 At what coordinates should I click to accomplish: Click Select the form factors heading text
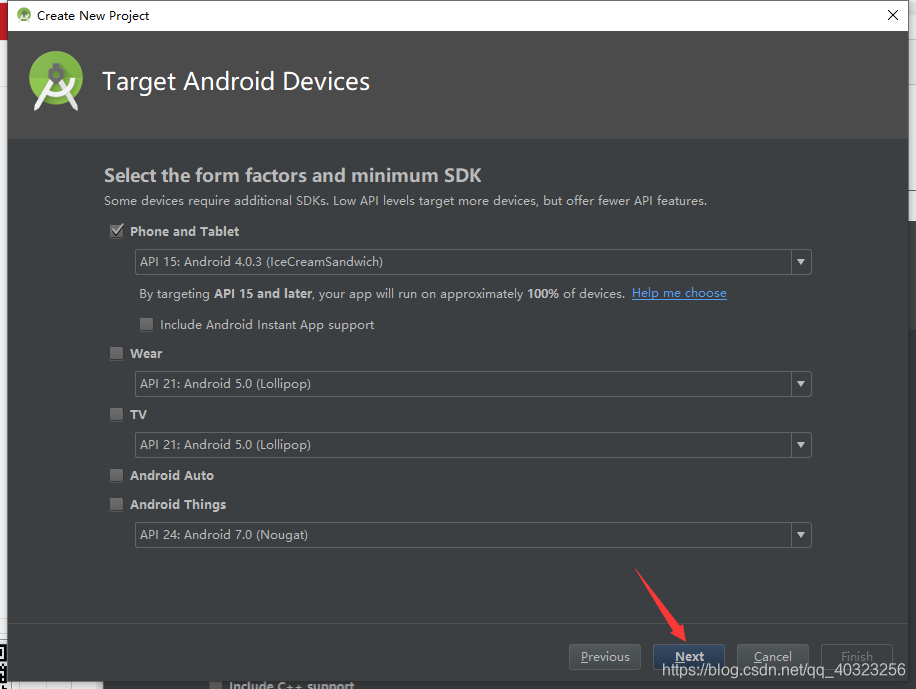(x=293, y=175)
